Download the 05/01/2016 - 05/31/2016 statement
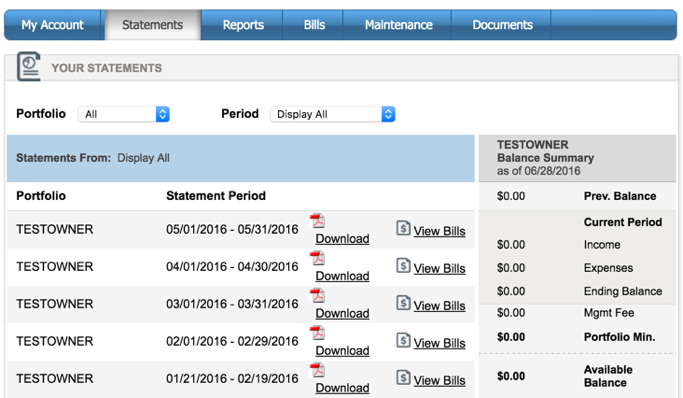The width and height of the screenshot is (683, 398). (x=342, y=239)
